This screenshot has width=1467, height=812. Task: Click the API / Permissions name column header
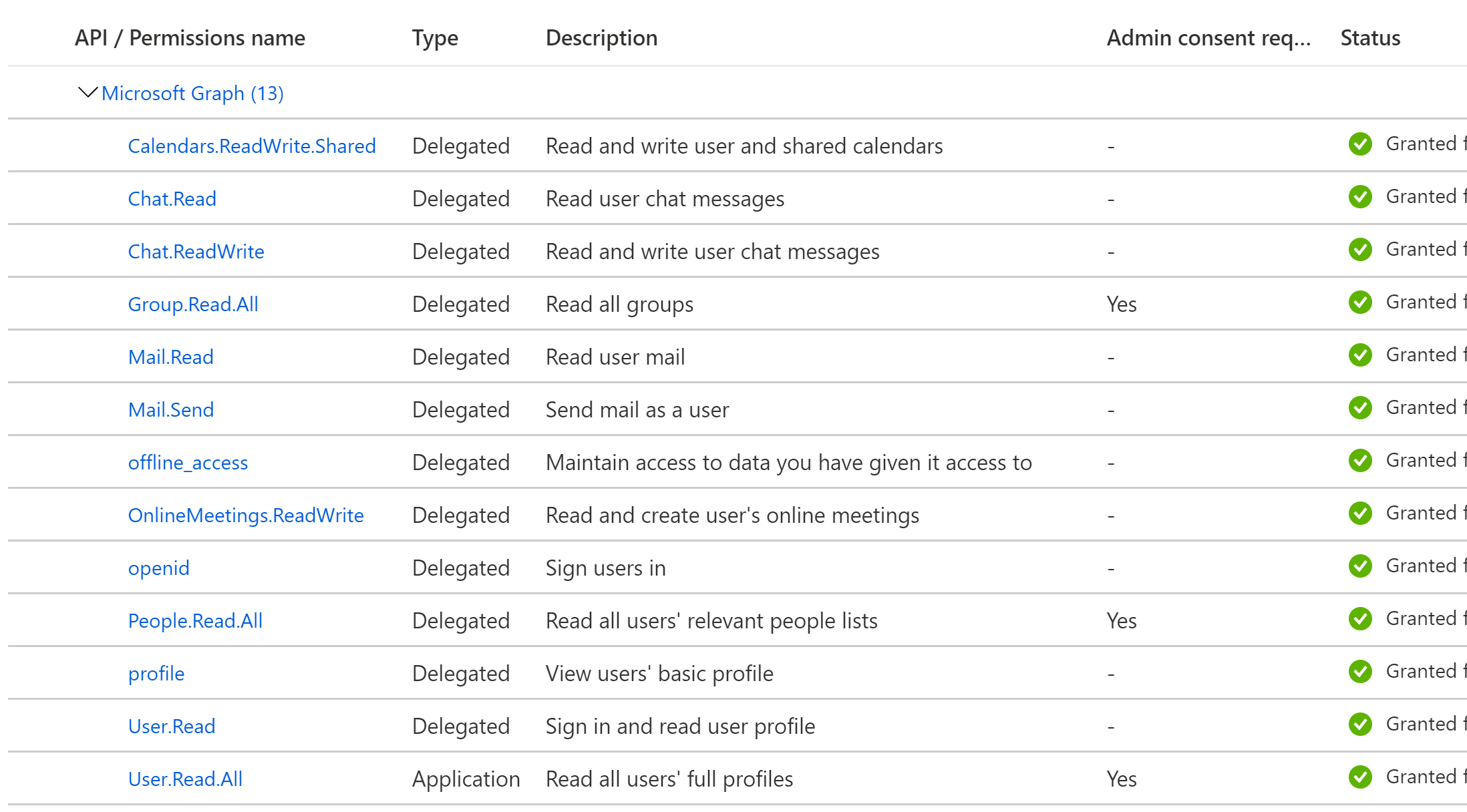pos(190,38)
